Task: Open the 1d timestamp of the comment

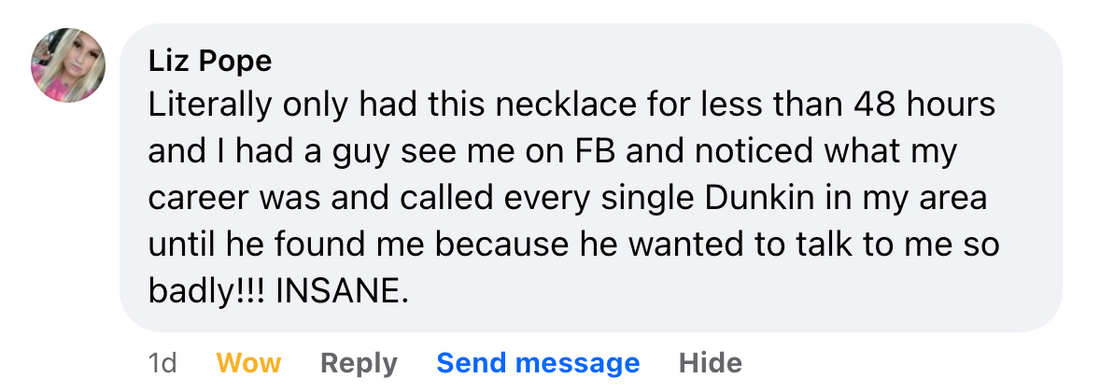Action: [x=162, y=363]
